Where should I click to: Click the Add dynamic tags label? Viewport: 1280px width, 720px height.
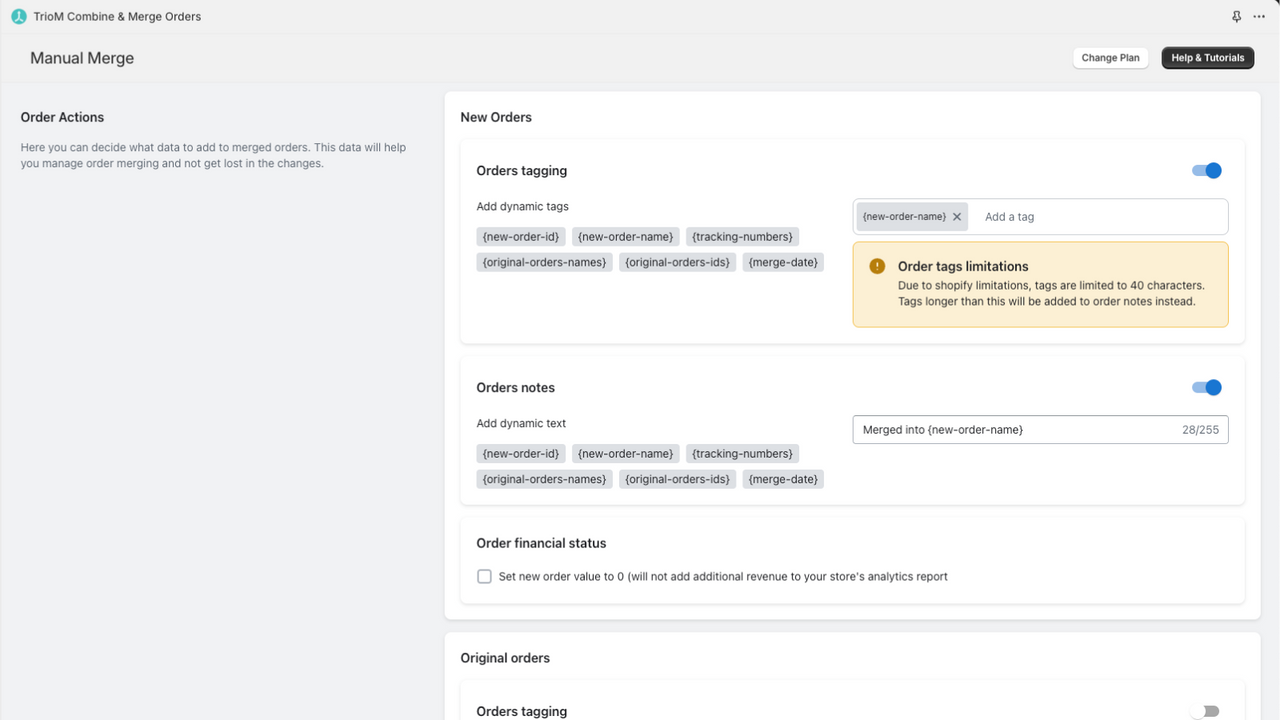[x=522, y=206]
